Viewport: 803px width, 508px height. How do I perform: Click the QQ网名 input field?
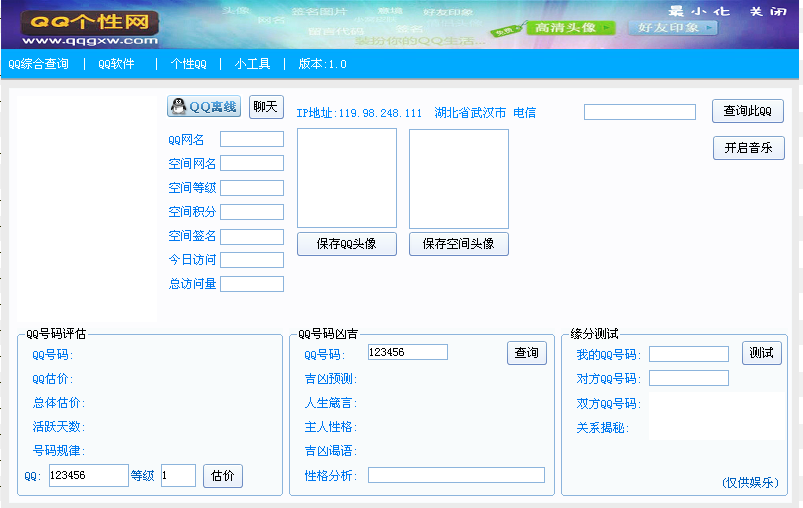[252, 139]
